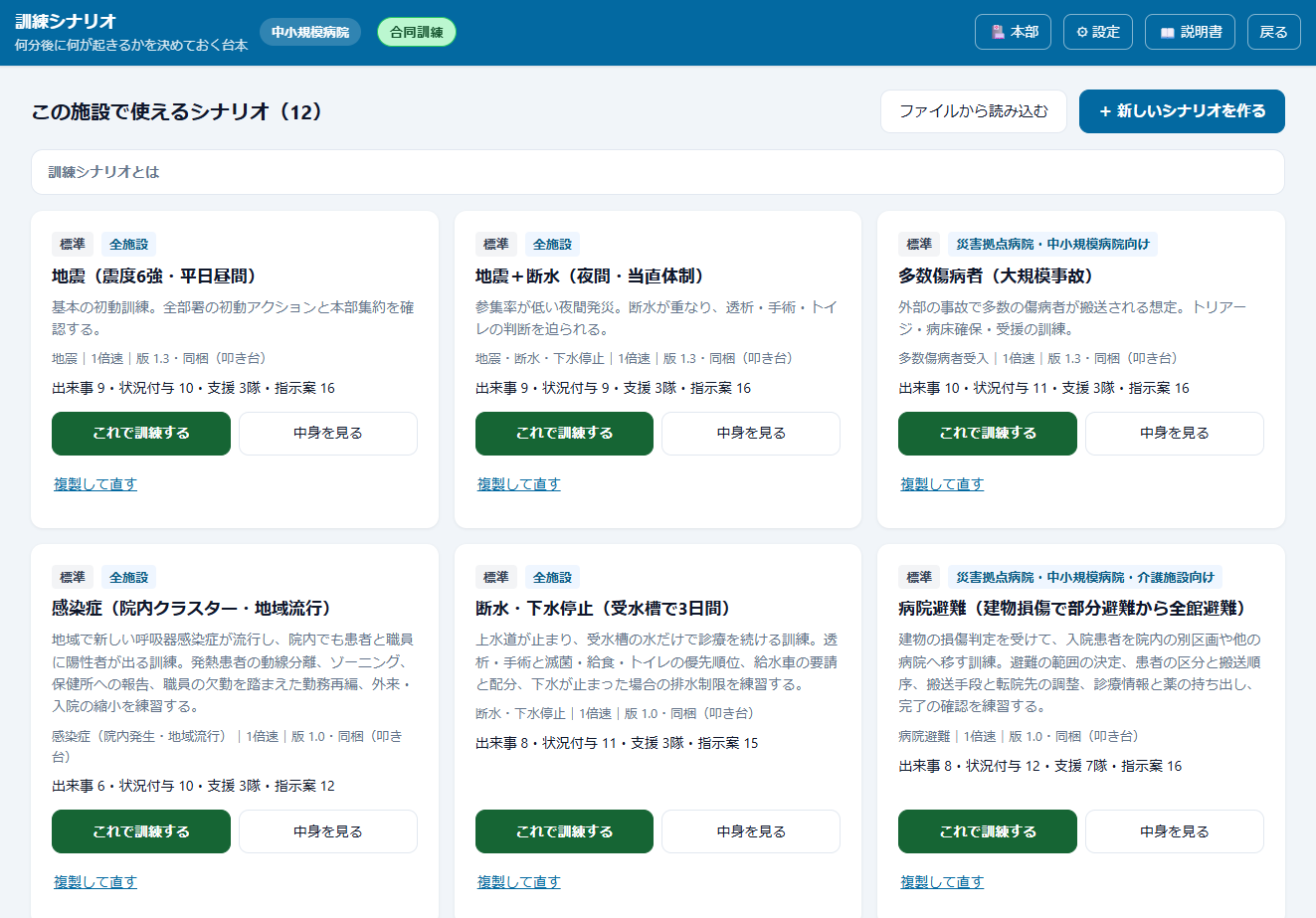The image size is (1316, 918).
Task: Start training with 感染症（院内クラスター・地域流行）
Action: click(x=141, y=831)
